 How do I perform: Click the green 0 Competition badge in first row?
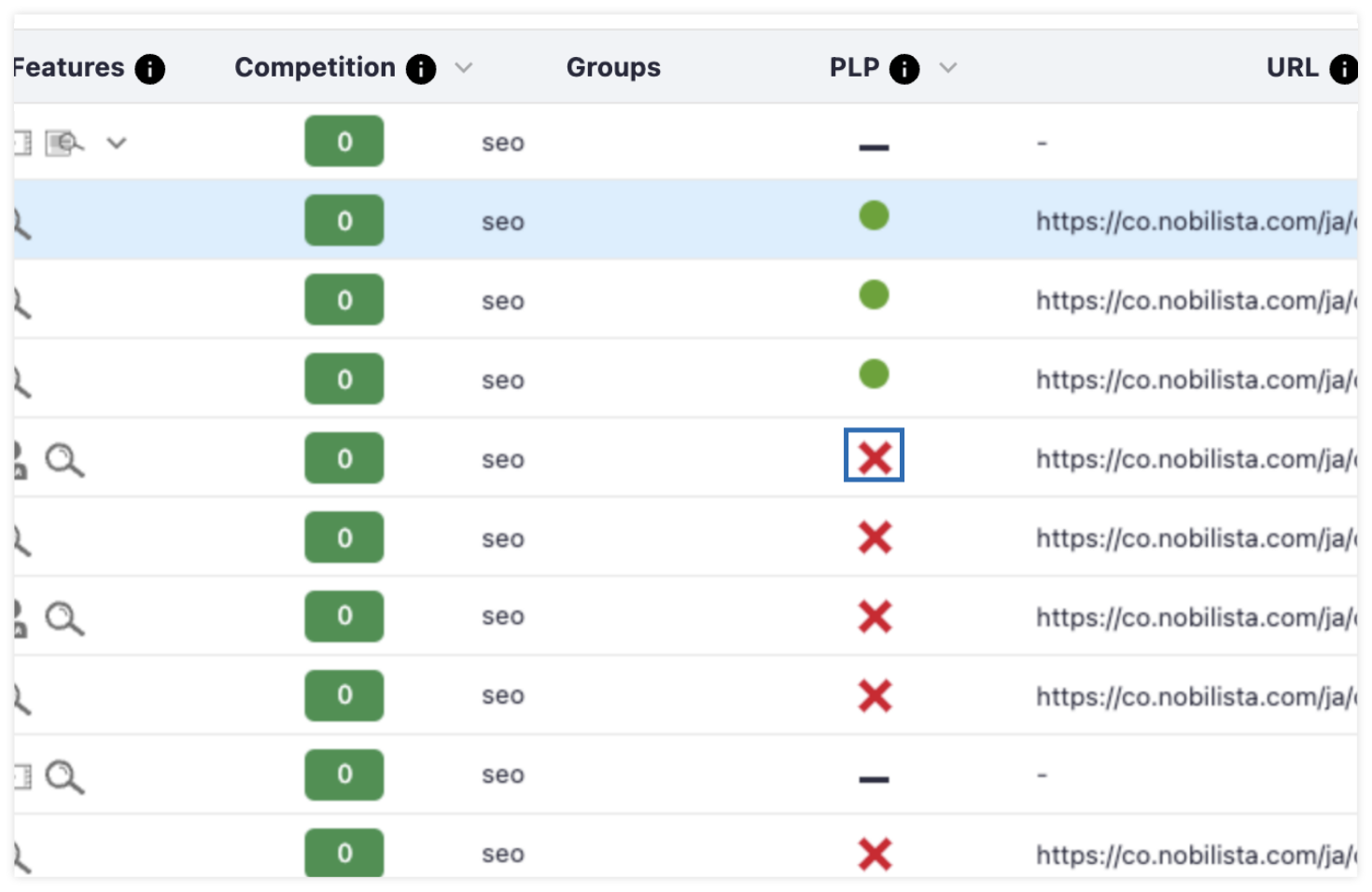[x=343, y=141]
